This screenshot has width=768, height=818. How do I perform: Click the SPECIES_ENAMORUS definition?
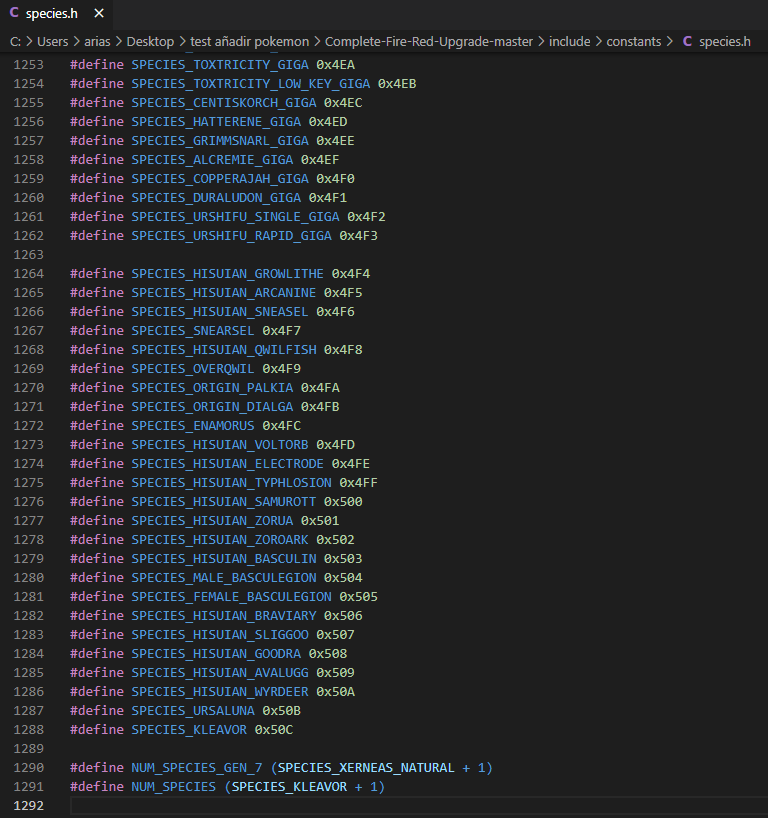pos(192,426)
